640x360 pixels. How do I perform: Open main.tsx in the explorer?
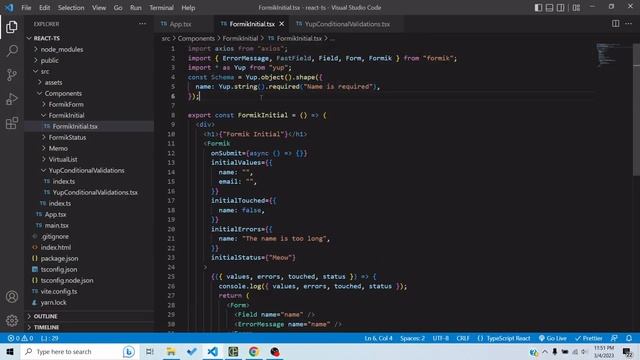point(89,225)
